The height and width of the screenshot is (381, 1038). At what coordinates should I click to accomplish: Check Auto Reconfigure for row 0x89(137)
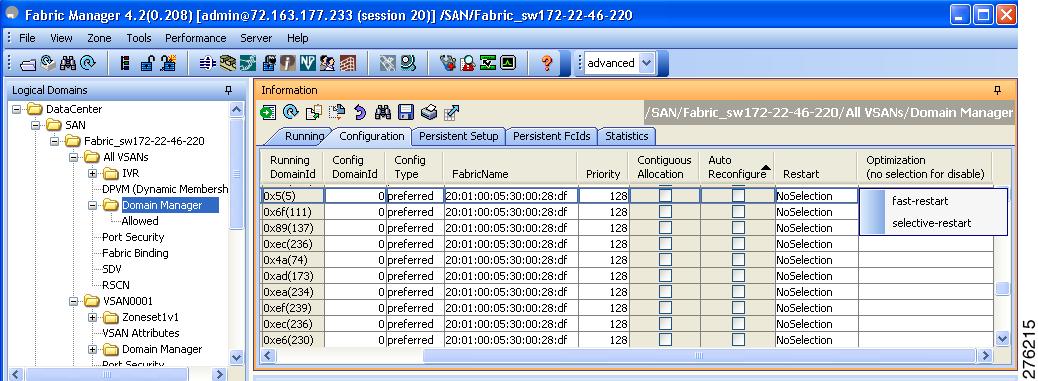[x=738, y=228]
